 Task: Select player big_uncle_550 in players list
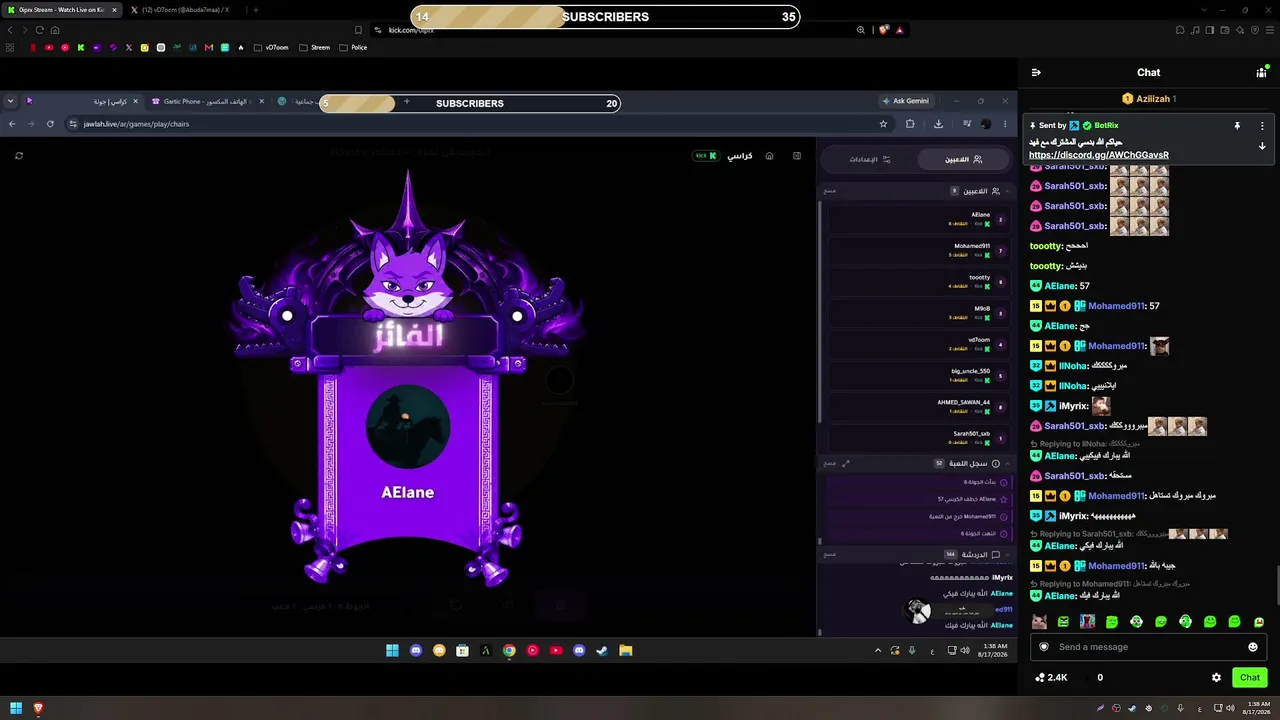tap(919, 376)
